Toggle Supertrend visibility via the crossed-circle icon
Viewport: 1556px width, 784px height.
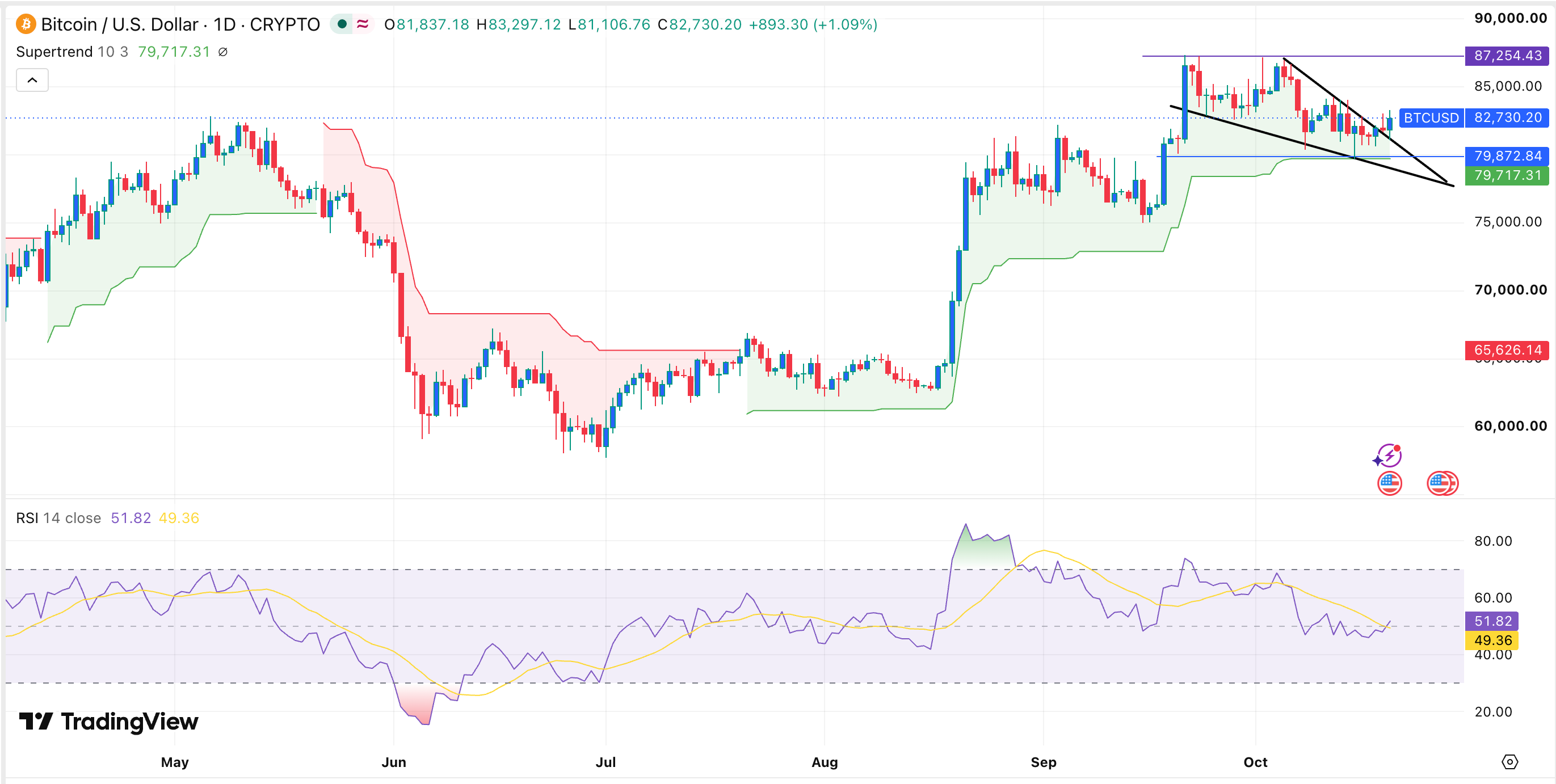(223, 52)
